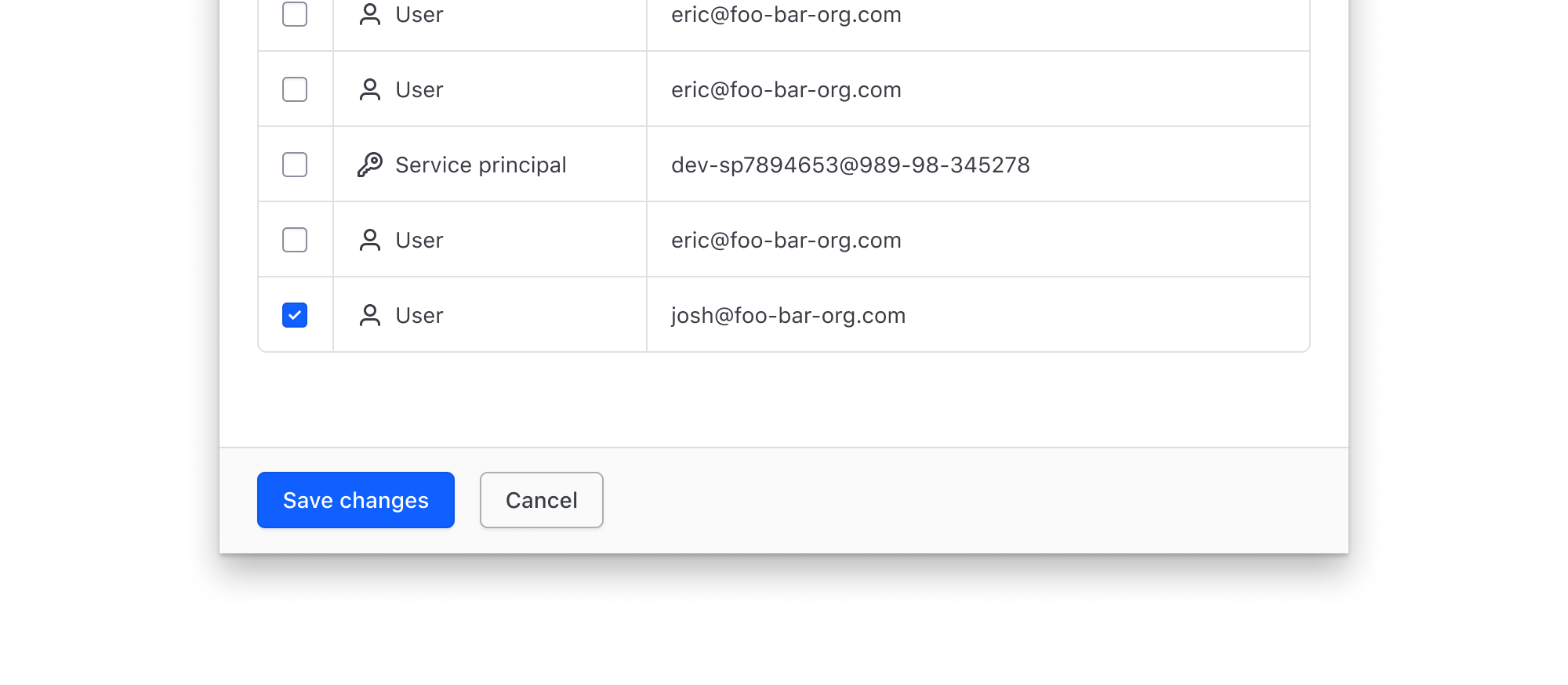Click eric's email in row below Service principal

click(786, 240)
